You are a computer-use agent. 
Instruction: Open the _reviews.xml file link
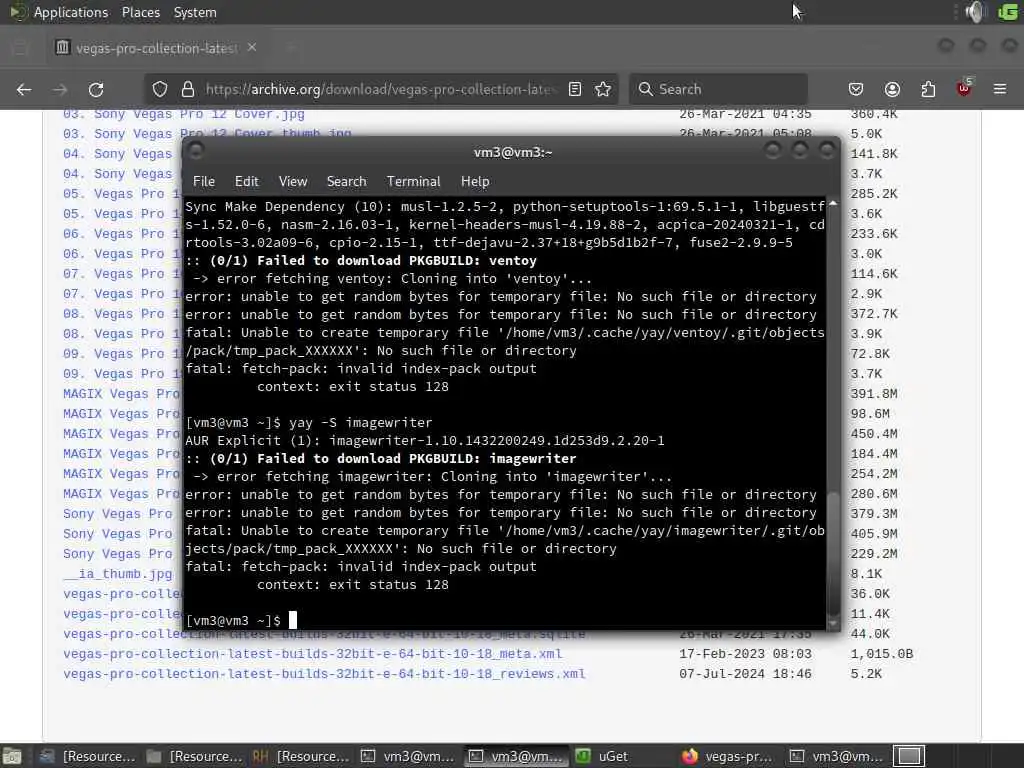tap(324, 674)
